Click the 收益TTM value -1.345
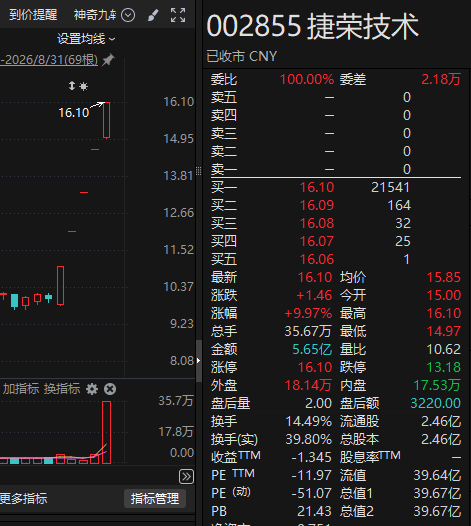The width and height of the screenshot is (471, 526). pos(311,457)
